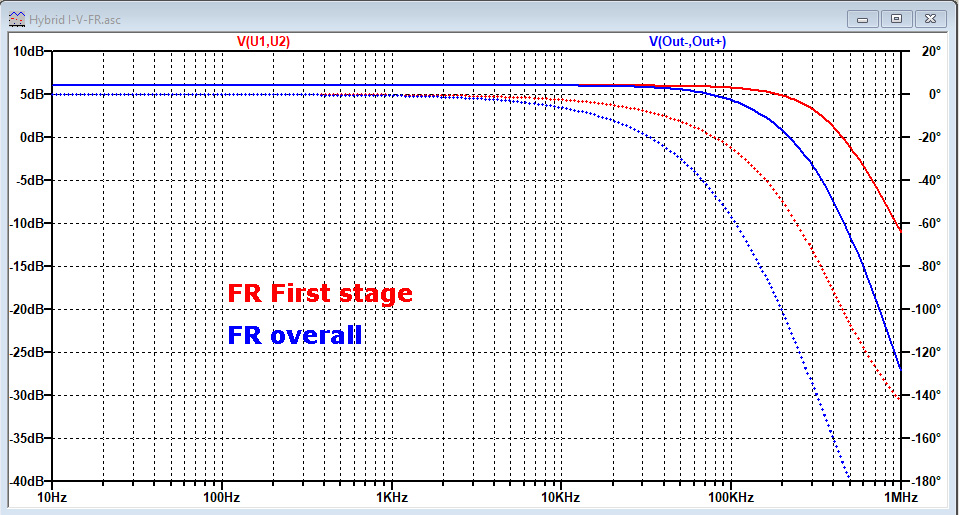Click the -180° phase axis label
The height and width of the screenshot is (515, 960).
pyautogui.click(x=927, y=481)
